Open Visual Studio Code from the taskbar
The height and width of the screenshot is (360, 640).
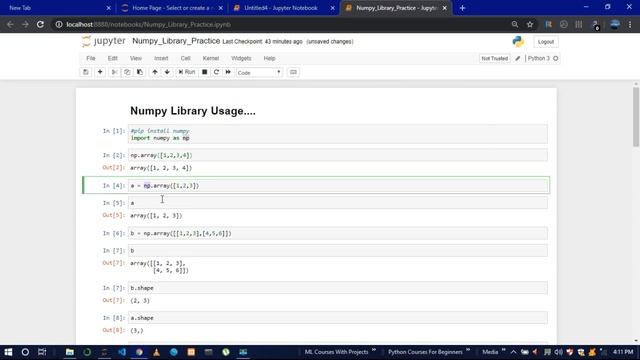pyautogui.click(x=122, y=352)
